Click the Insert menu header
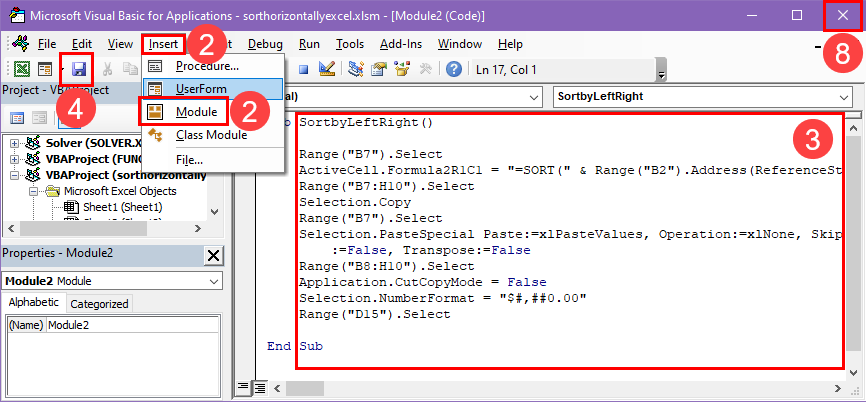This screenshot has height=402, width=866. click(x=163, y=44)
